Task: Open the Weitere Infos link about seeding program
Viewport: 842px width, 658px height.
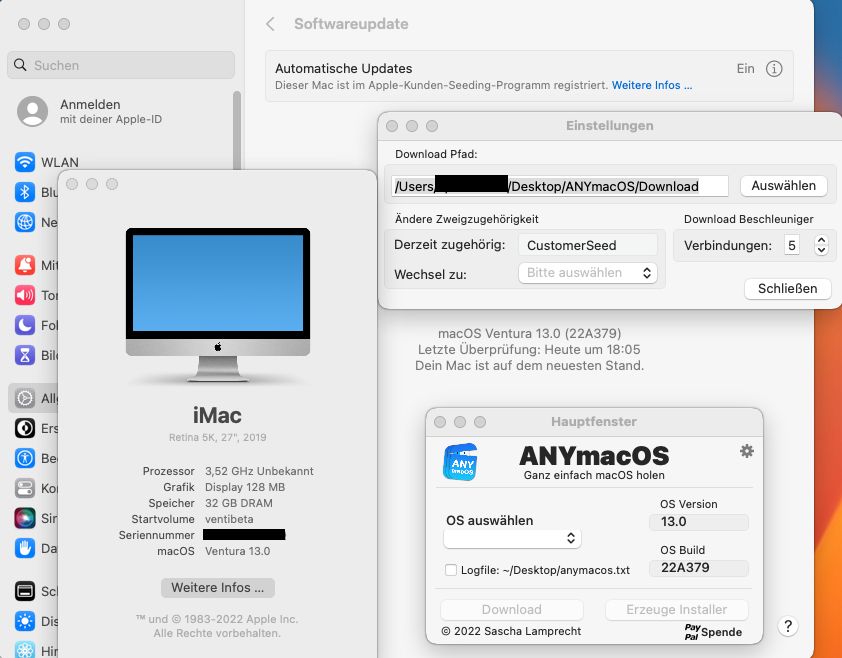Action: [x=652, y=85]
